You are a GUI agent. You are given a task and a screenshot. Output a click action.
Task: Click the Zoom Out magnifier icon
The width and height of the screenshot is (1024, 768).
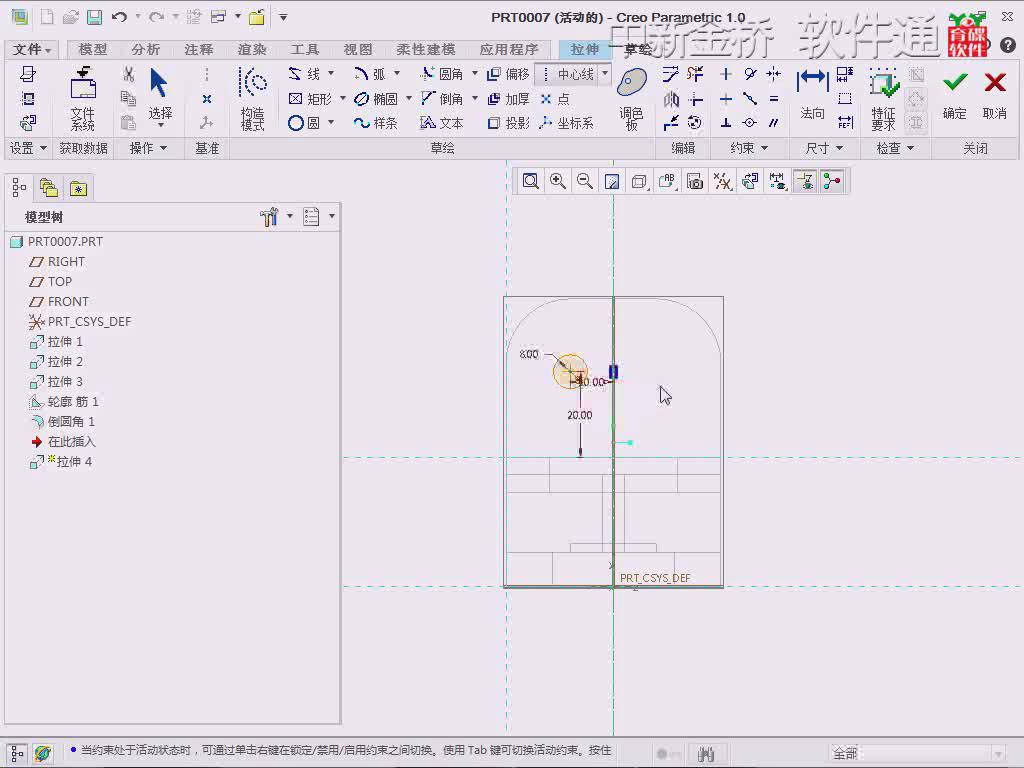585,181
